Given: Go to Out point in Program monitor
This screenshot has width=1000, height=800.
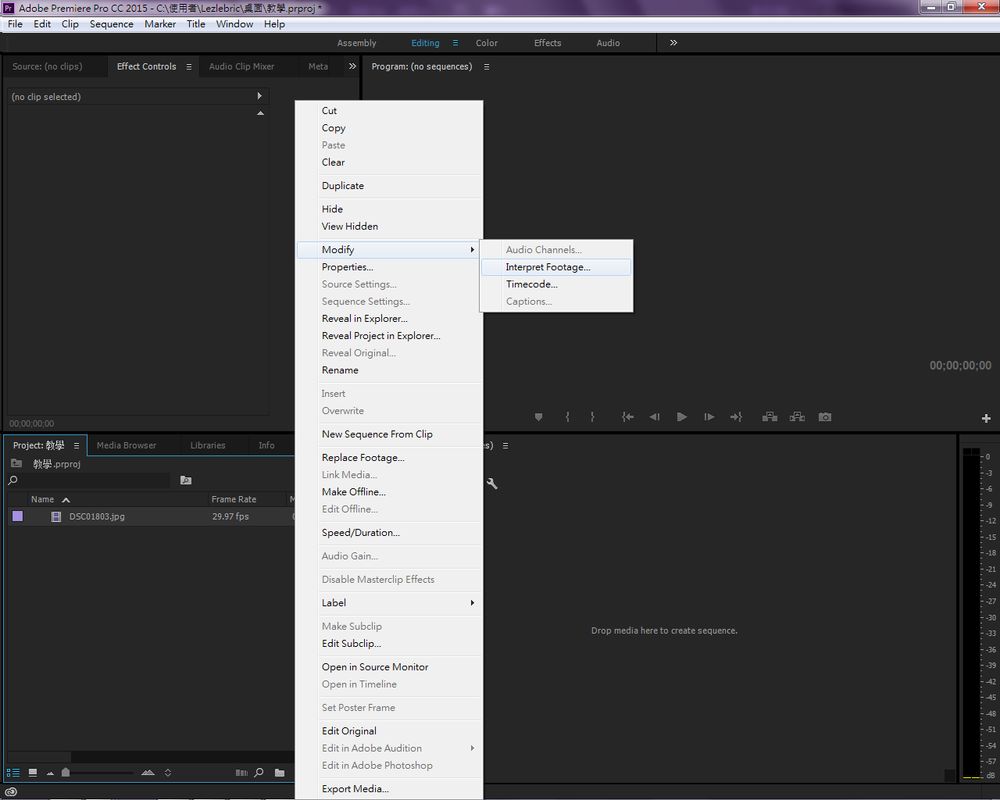Looking at the screenshot, I should click(736, 417).
